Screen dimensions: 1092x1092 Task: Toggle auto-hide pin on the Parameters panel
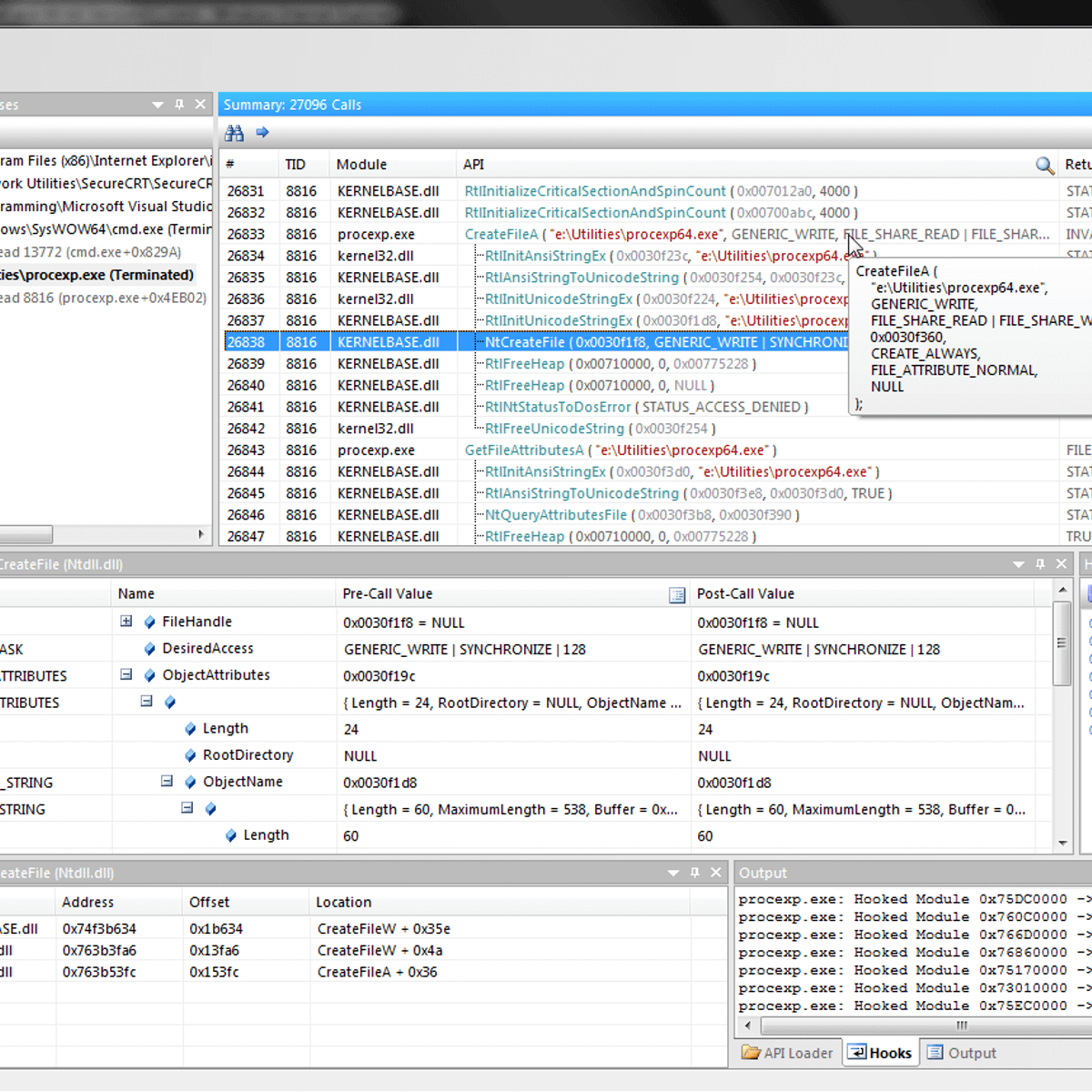1040,564
